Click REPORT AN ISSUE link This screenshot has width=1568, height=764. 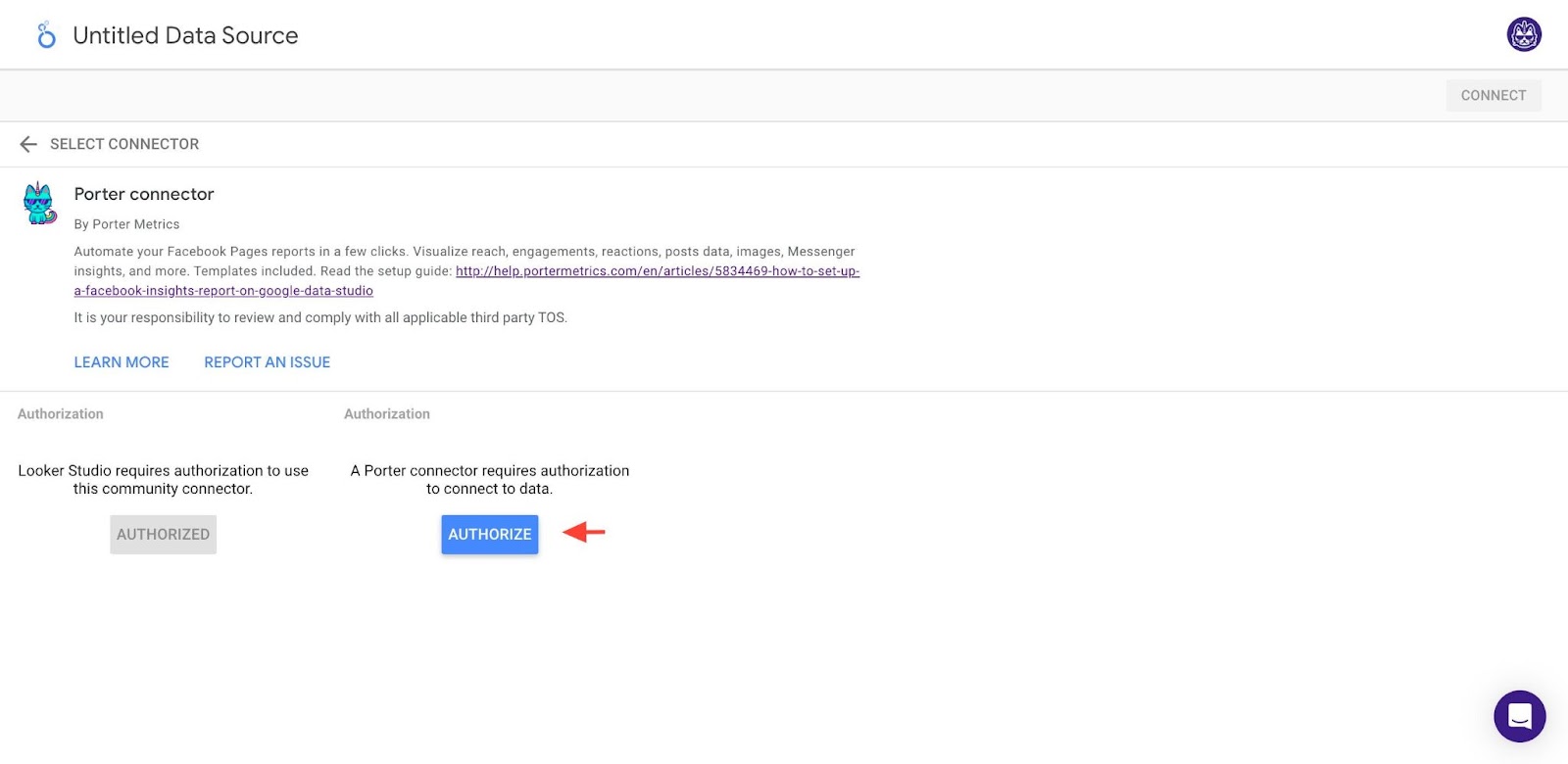268,362
